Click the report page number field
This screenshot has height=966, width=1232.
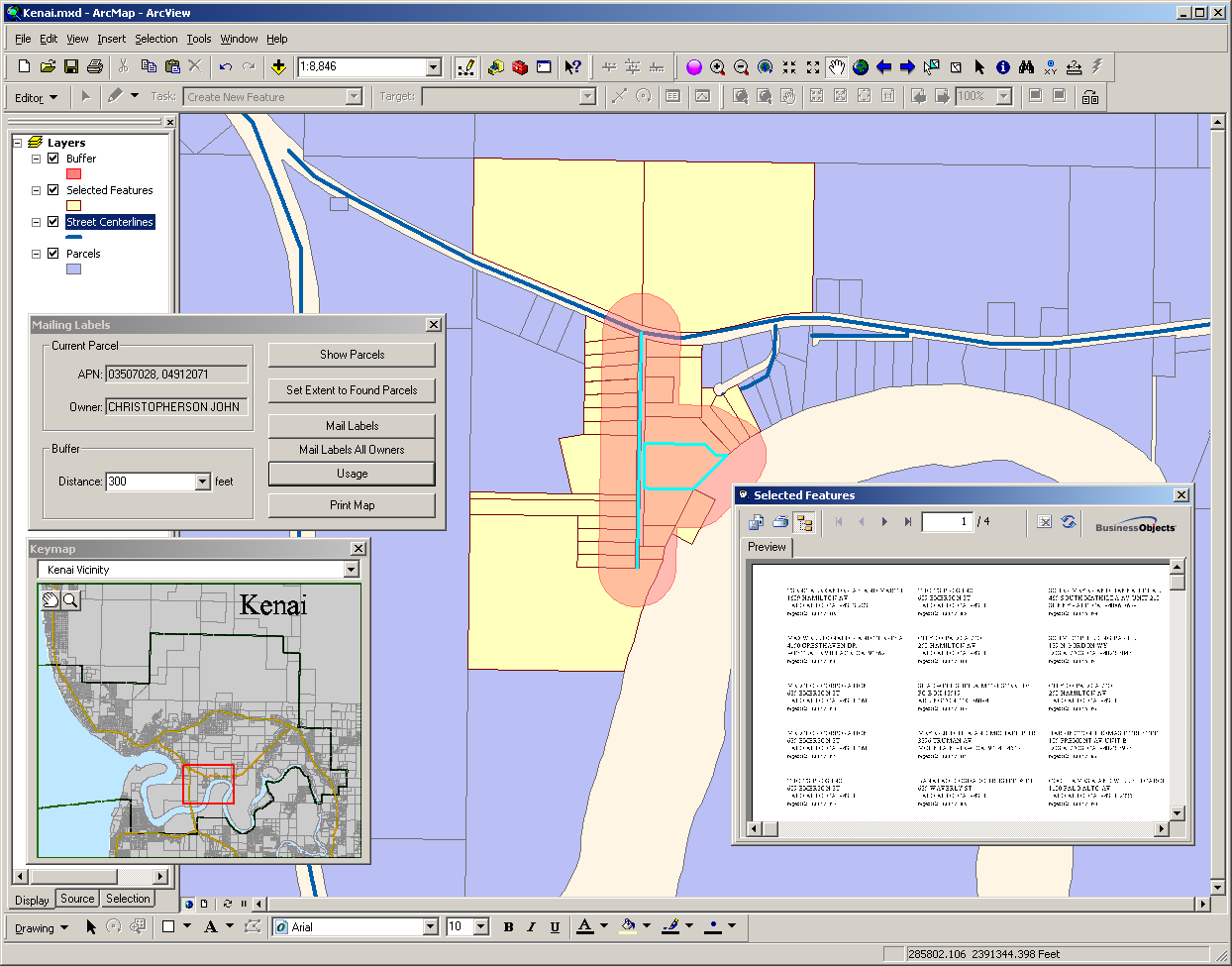tap(947, 522)
